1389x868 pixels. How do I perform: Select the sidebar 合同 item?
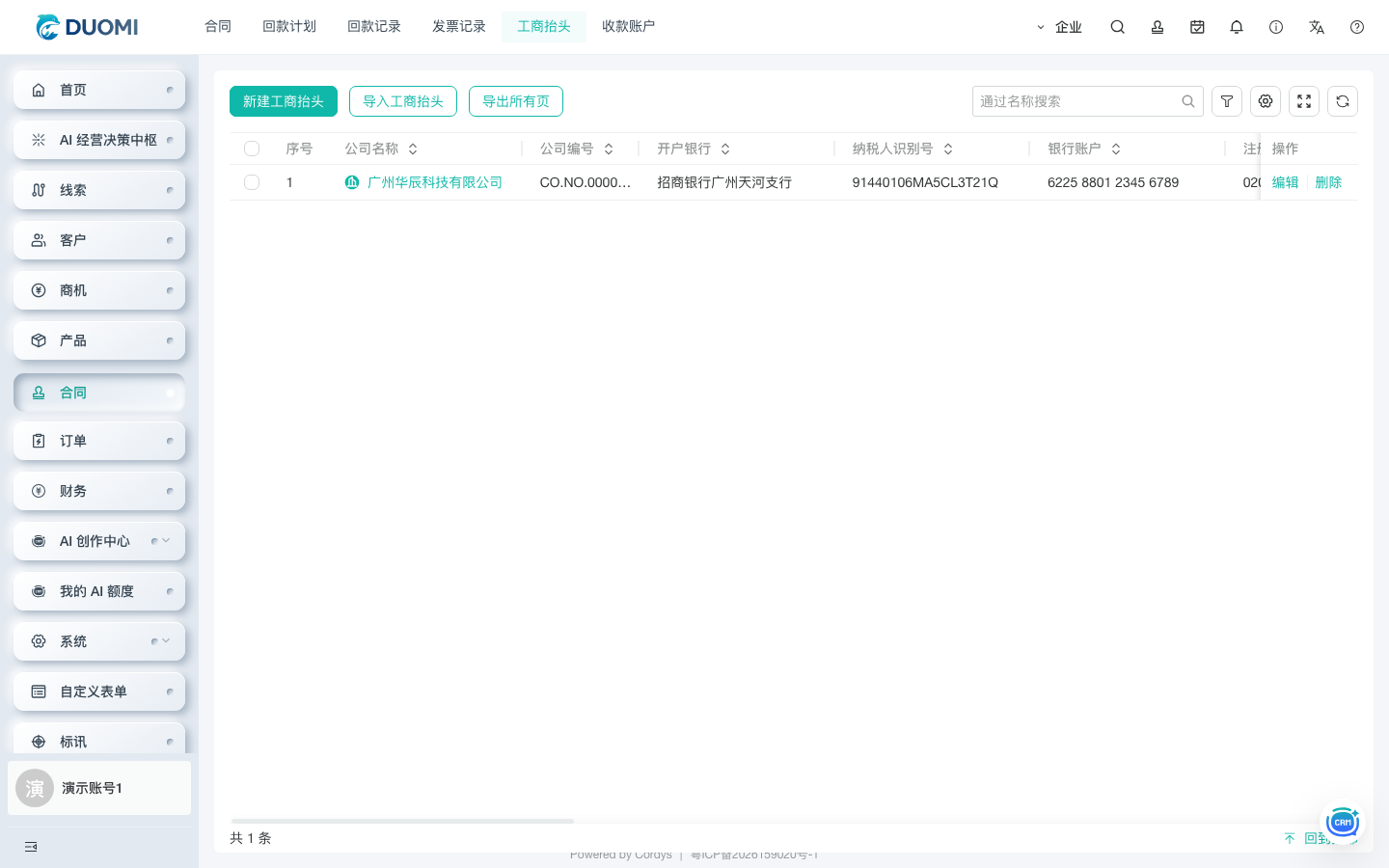pos(99,393)
